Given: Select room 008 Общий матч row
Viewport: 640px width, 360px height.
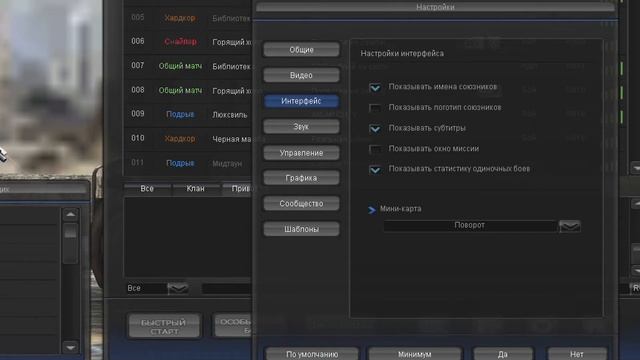Looking at the screenshot, I should (188, 90).
